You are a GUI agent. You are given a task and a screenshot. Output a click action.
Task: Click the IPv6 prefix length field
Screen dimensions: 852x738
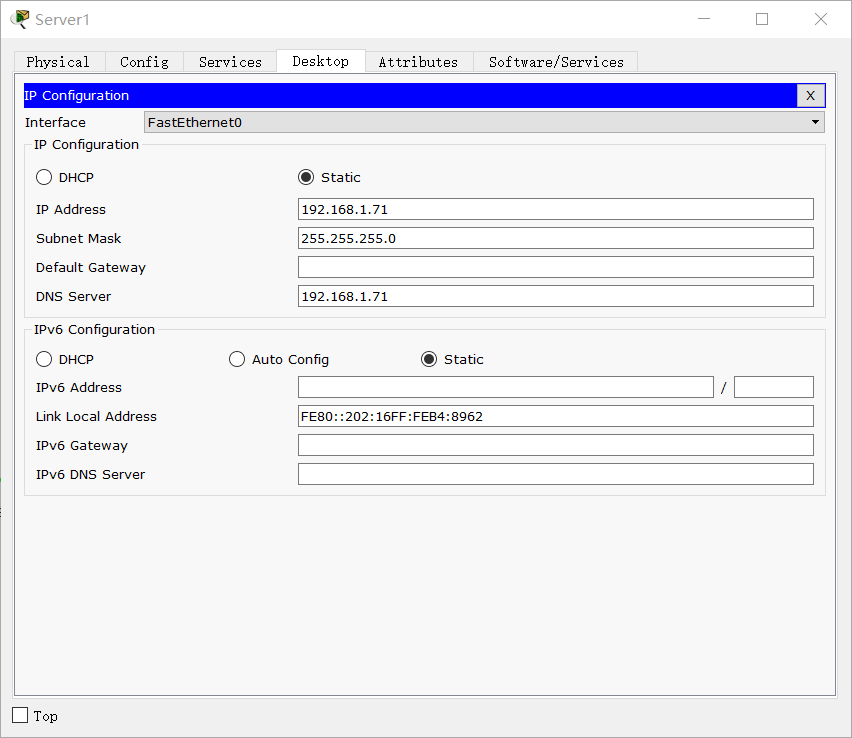click(x=773, y=387)
